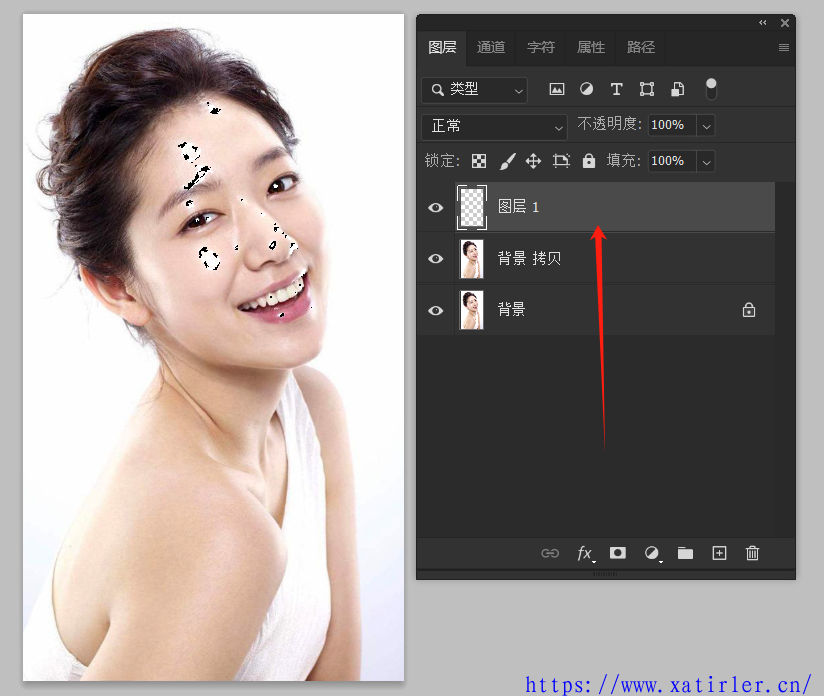Select the 图层 1 layer name
The width and height of the screenshot is (824, 696).
(x=518, y=207)
